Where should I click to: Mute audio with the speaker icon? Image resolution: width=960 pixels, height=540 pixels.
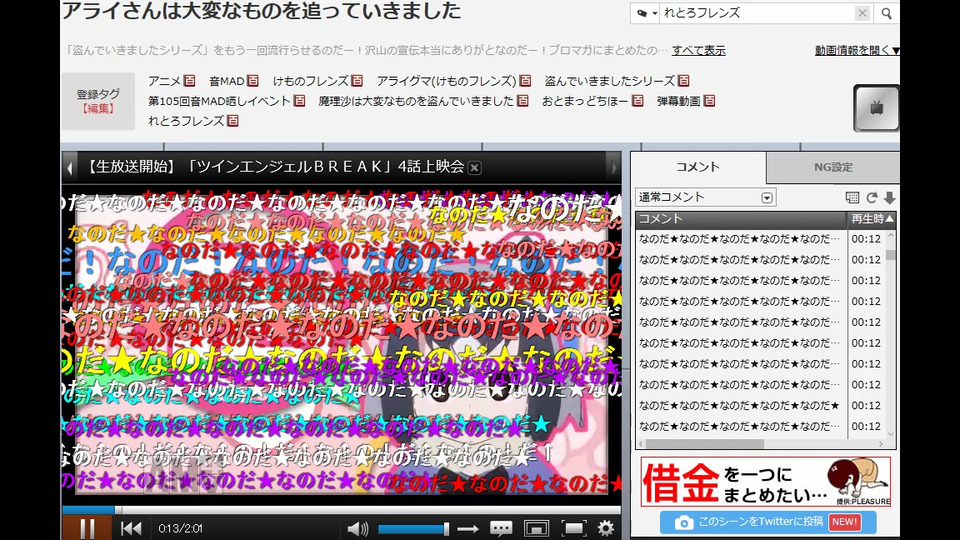(358, 528)
